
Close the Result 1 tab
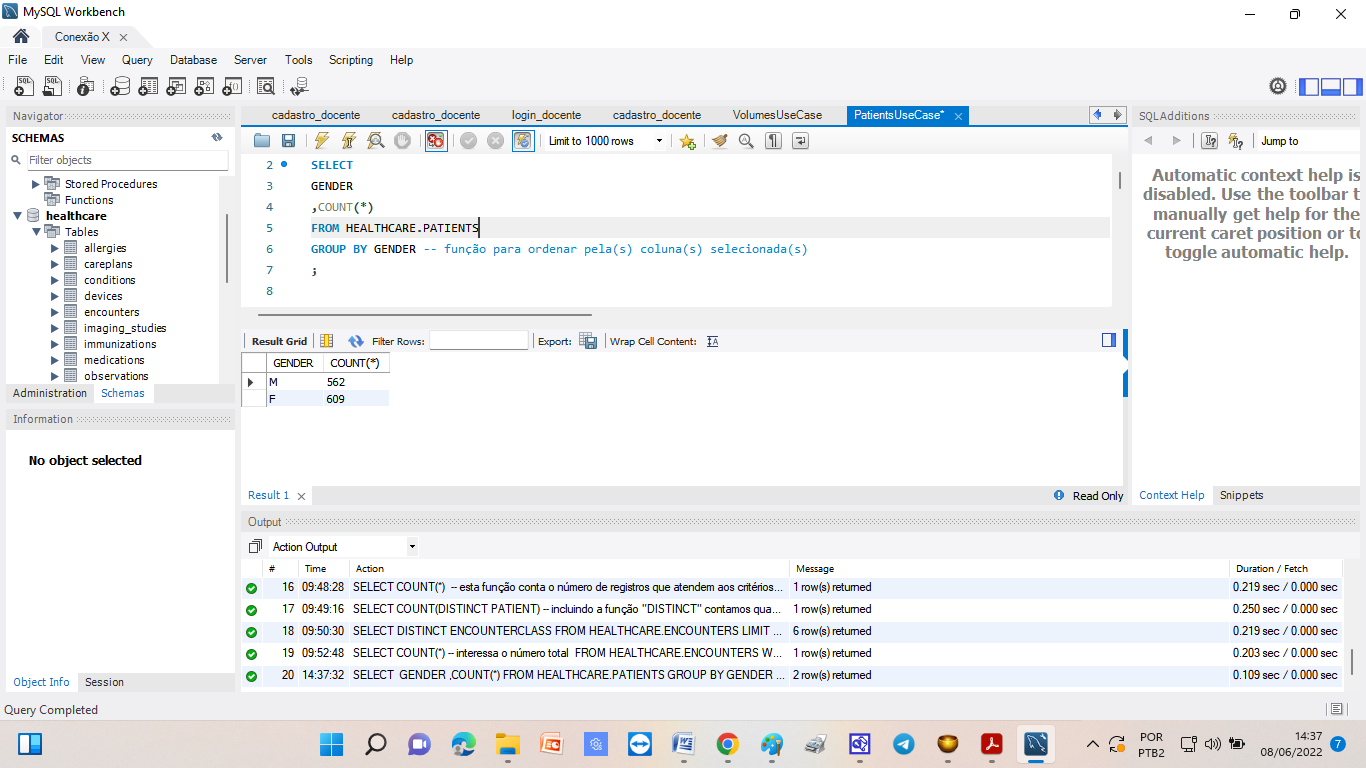pyautogui.click(x=301, y=496)
